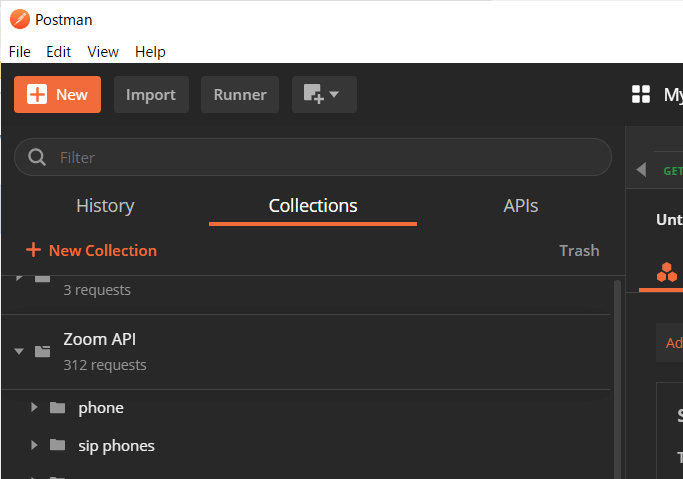Select the sip phones folder label
The height and width of the screenshot is (479, 683).
(x=116, y=446)
